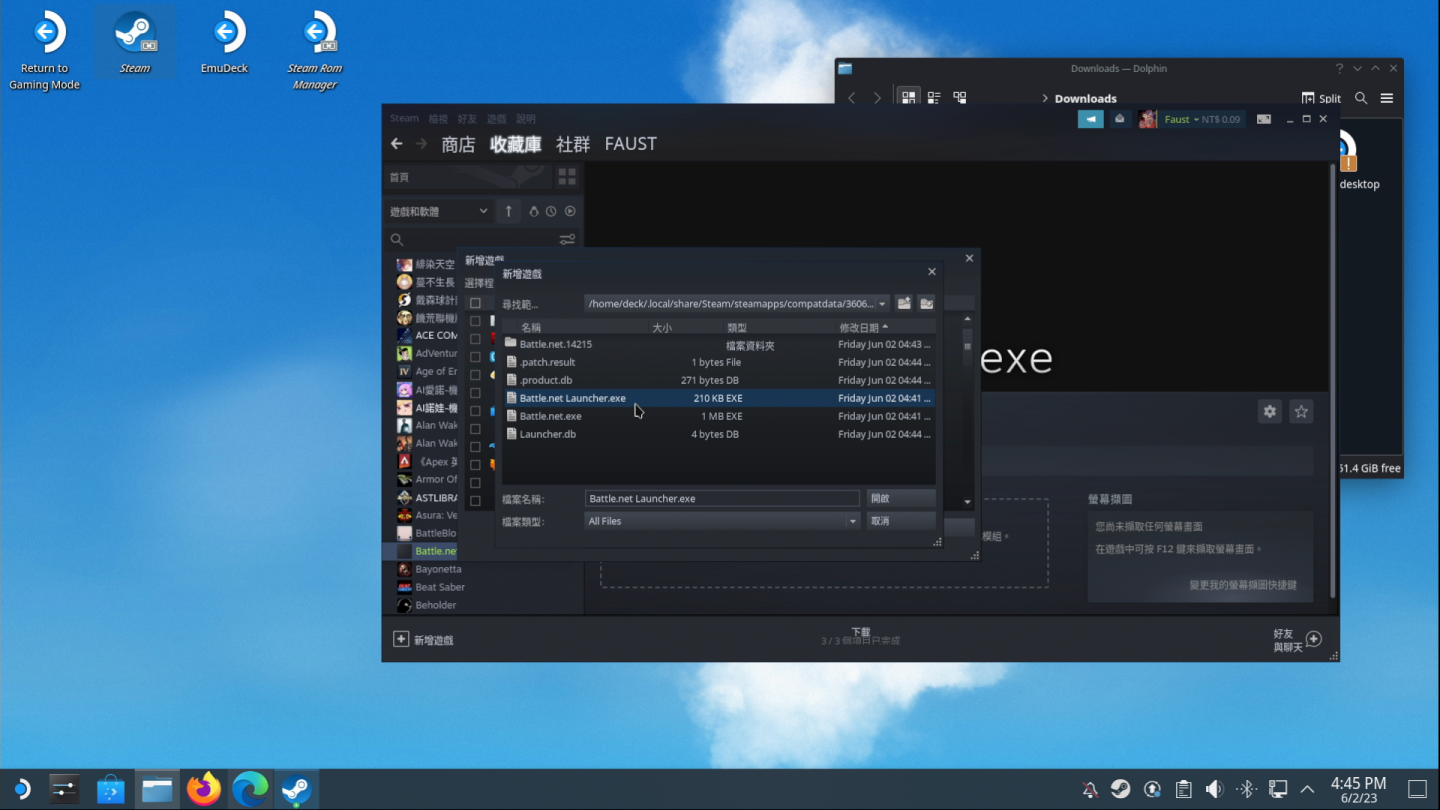The height and width of the screenshot is (810, 1440).
Task: Go to library 首頁 button
Action: 467,177
